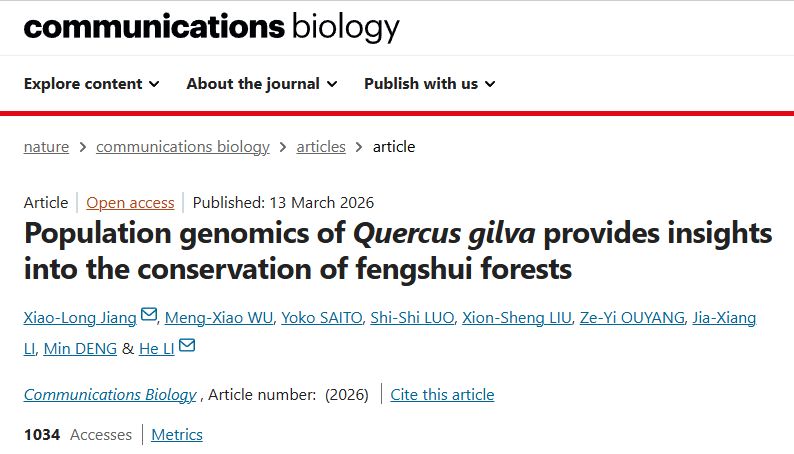The image size is (794, 454).
Task: Click the communications biology site logo
Action: click(211, 27)
